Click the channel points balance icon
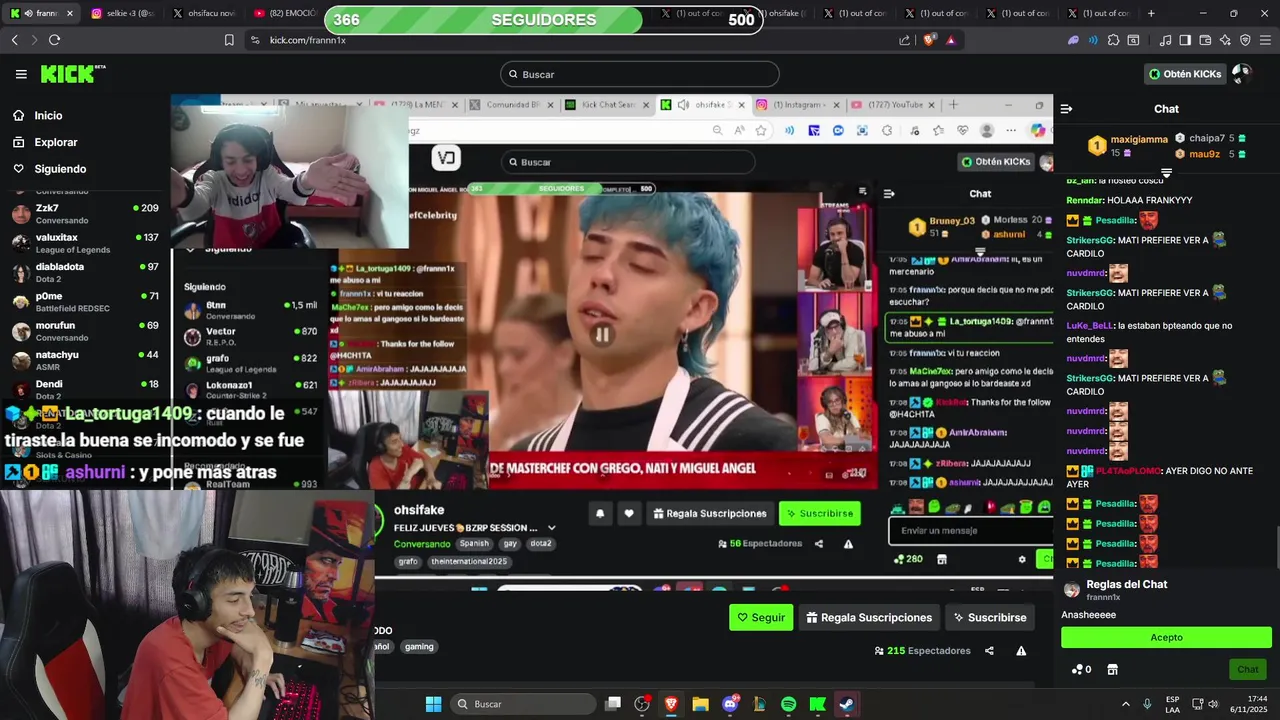 click(1081, 669)
